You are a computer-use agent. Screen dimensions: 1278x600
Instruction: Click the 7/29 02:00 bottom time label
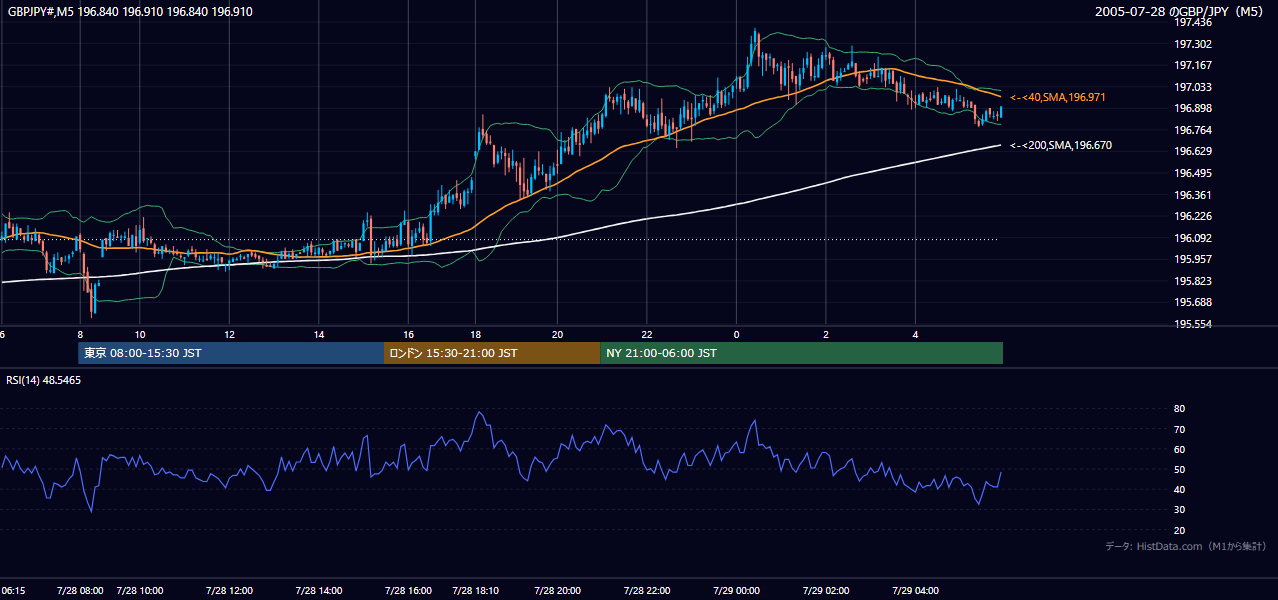[826, 591]
